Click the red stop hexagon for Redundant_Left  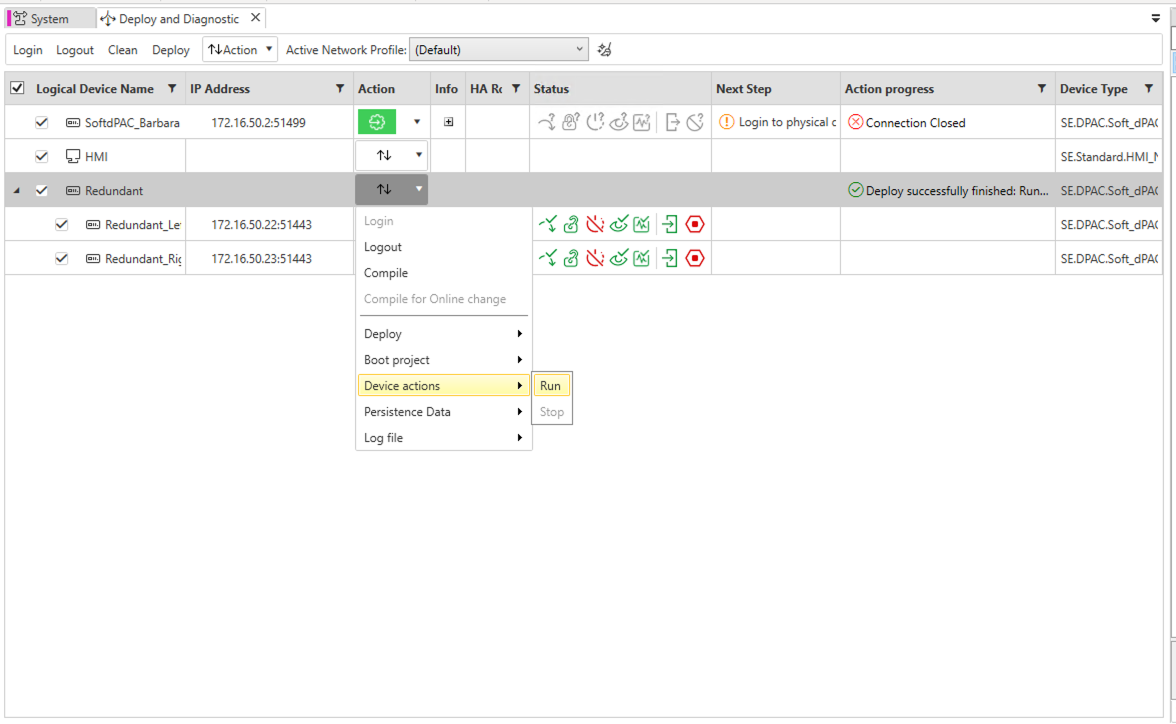pyautogui.click(x=695, y=224)
